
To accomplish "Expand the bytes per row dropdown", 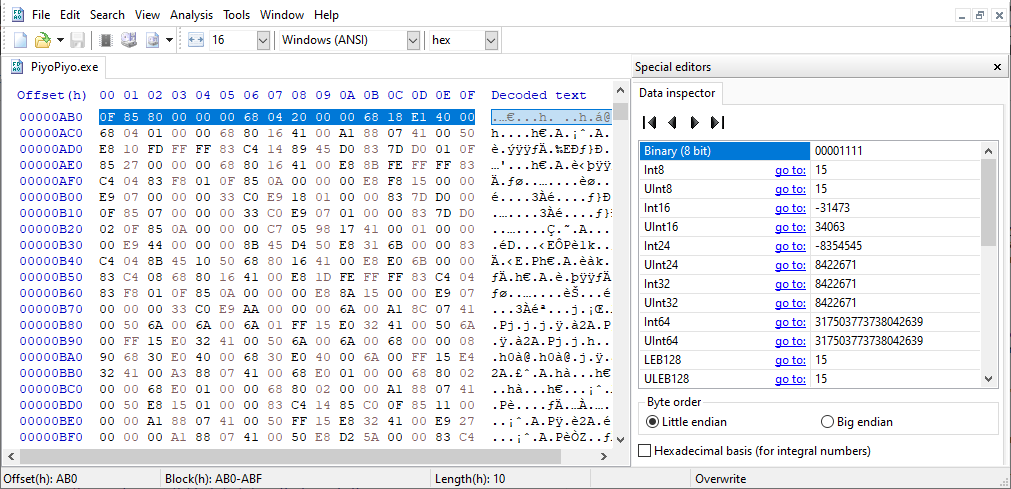I will (263, 40).
